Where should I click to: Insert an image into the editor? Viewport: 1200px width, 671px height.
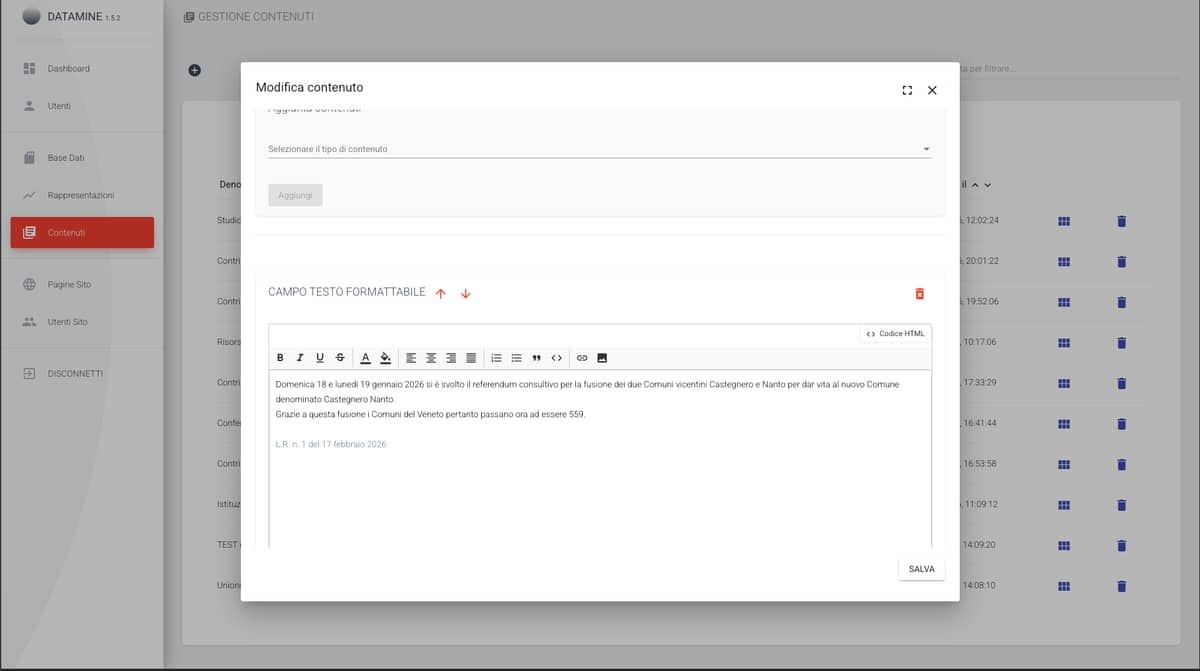pos(602,358)
